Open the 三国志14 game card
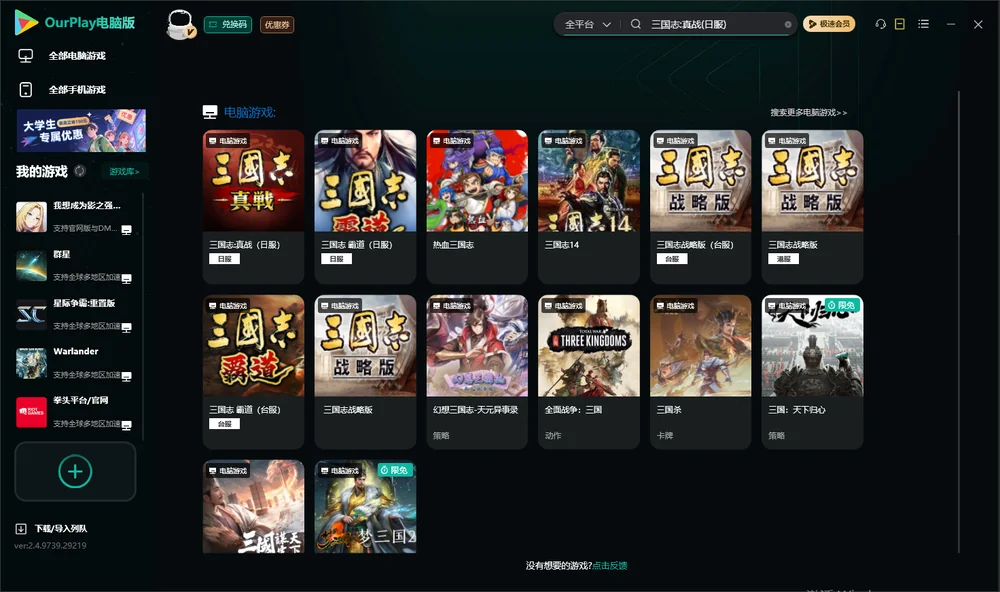 [589, 207]
